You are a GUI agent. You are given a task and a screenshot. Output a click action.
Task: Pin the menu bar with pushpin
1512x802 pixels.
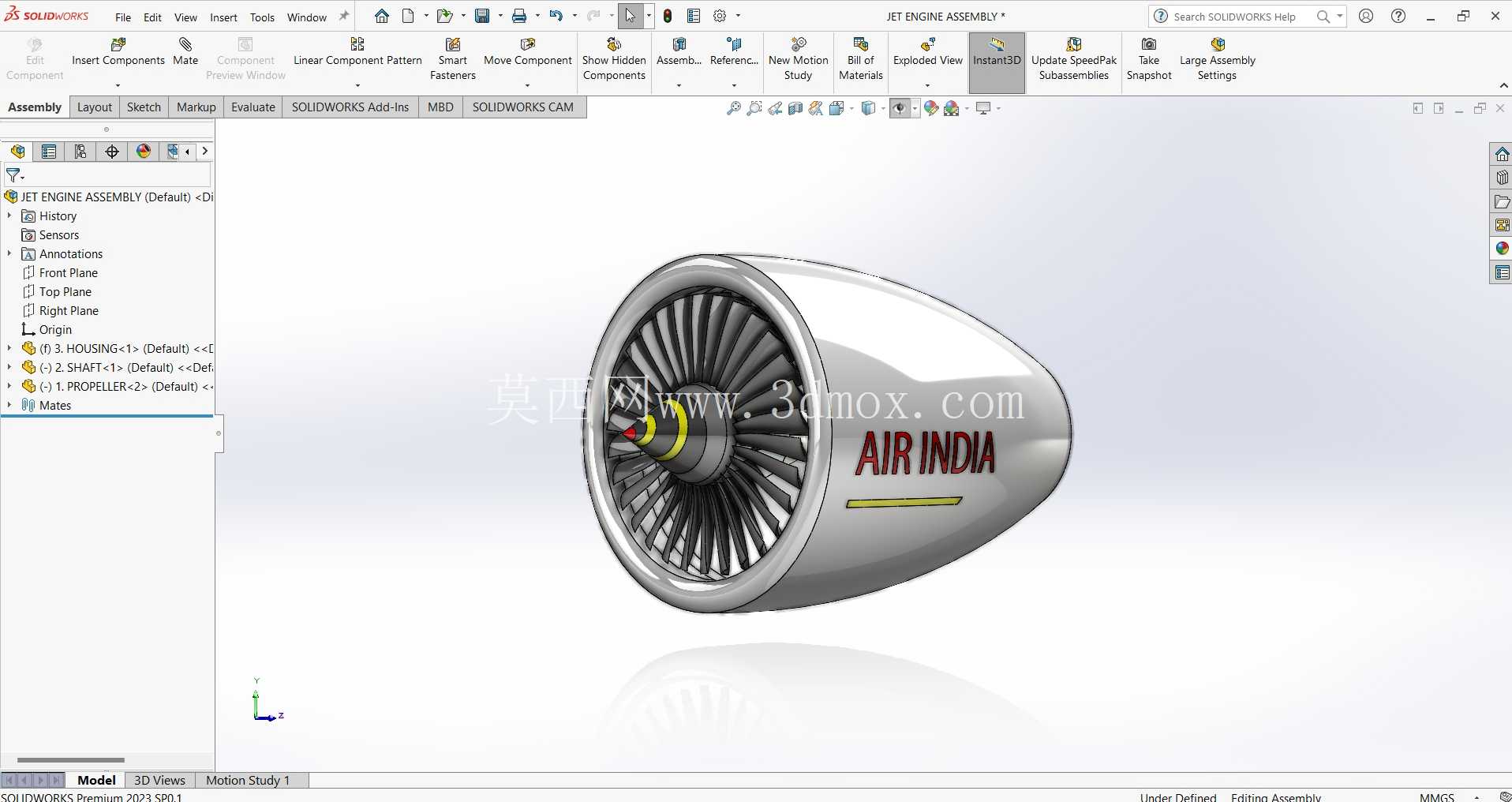tap(344, 16)
